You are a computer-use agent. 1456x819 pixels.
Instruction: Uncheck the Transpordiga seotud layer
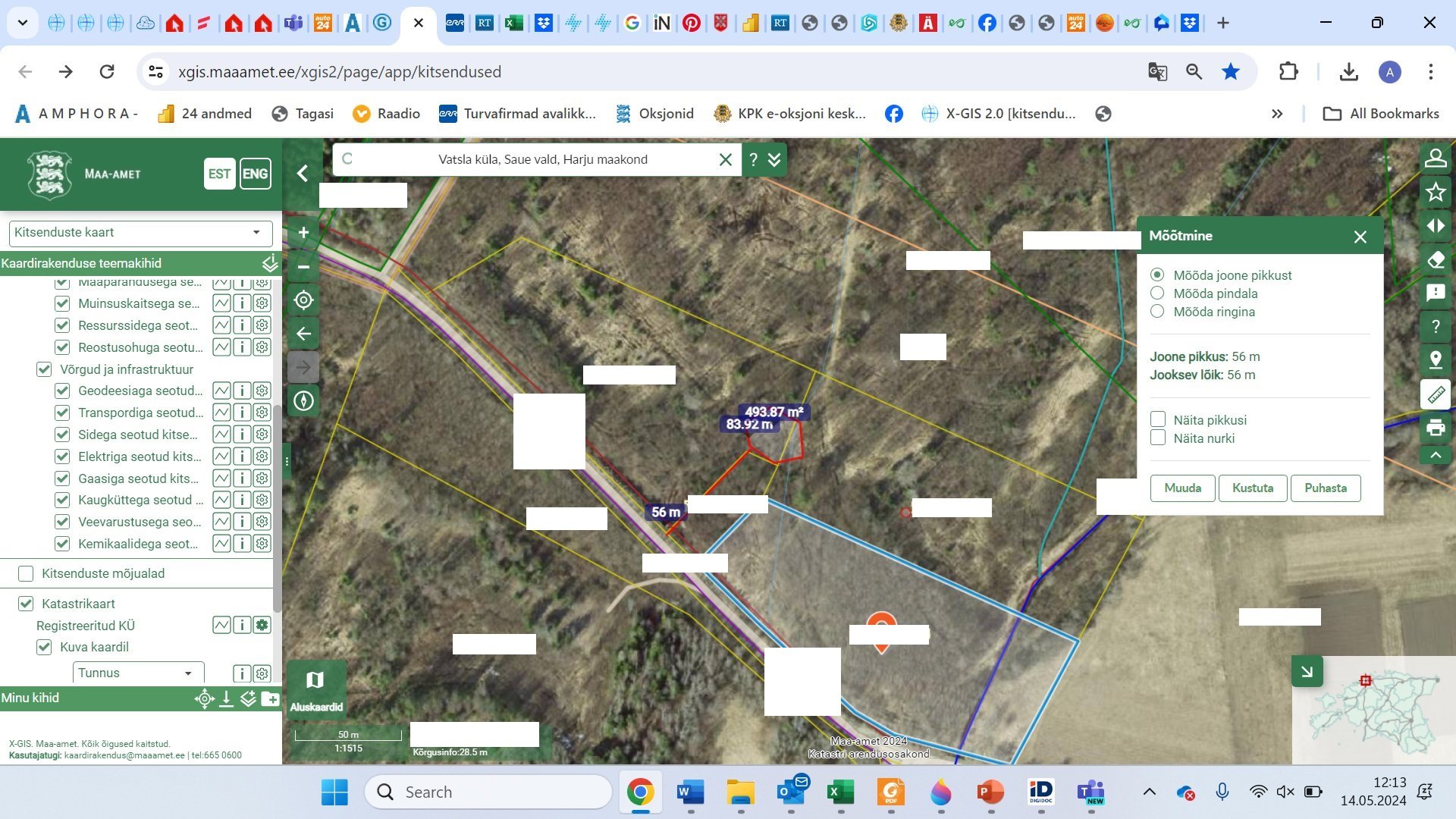pos(62,413)
